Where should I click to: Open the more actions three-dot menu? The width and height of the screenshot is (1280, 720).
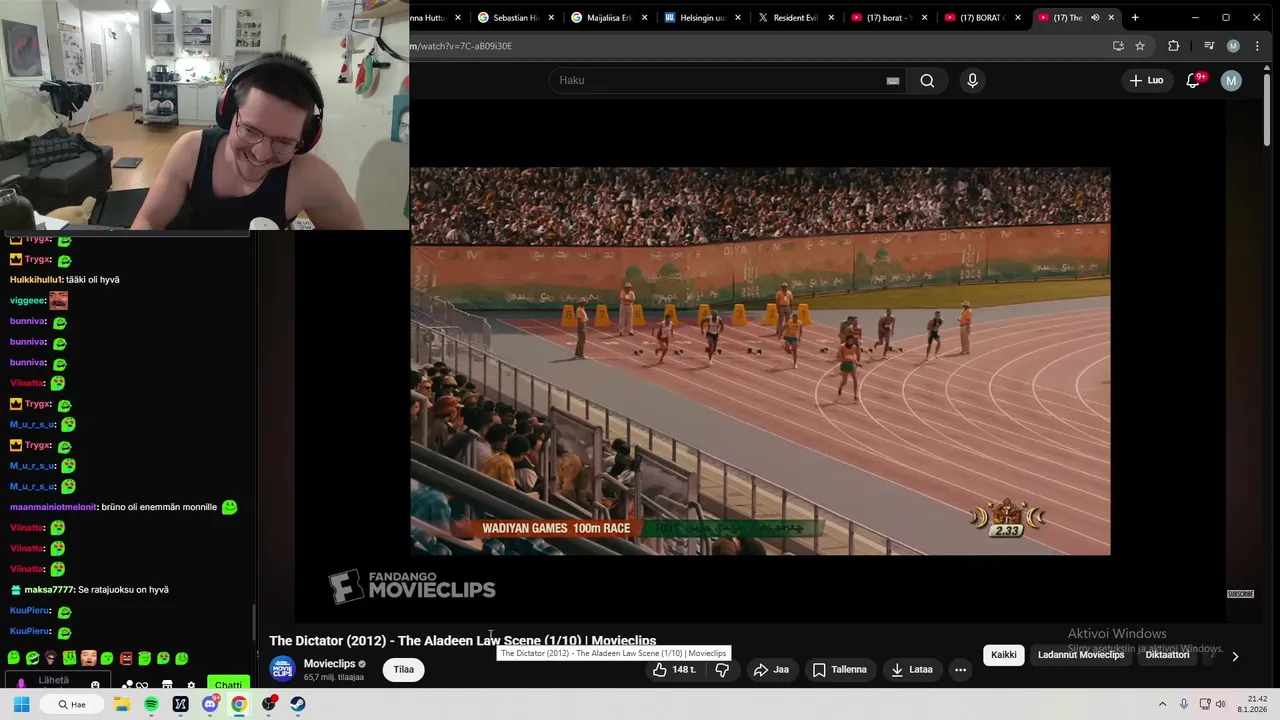960,670
